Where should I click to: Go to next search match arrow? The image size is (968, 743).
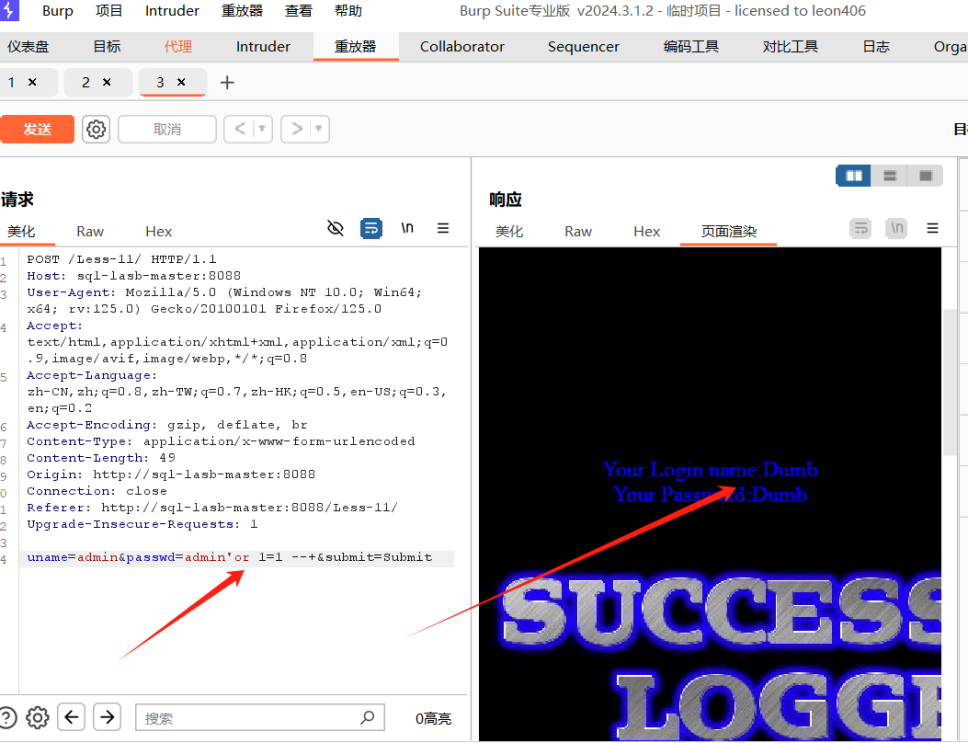[107, 717]
